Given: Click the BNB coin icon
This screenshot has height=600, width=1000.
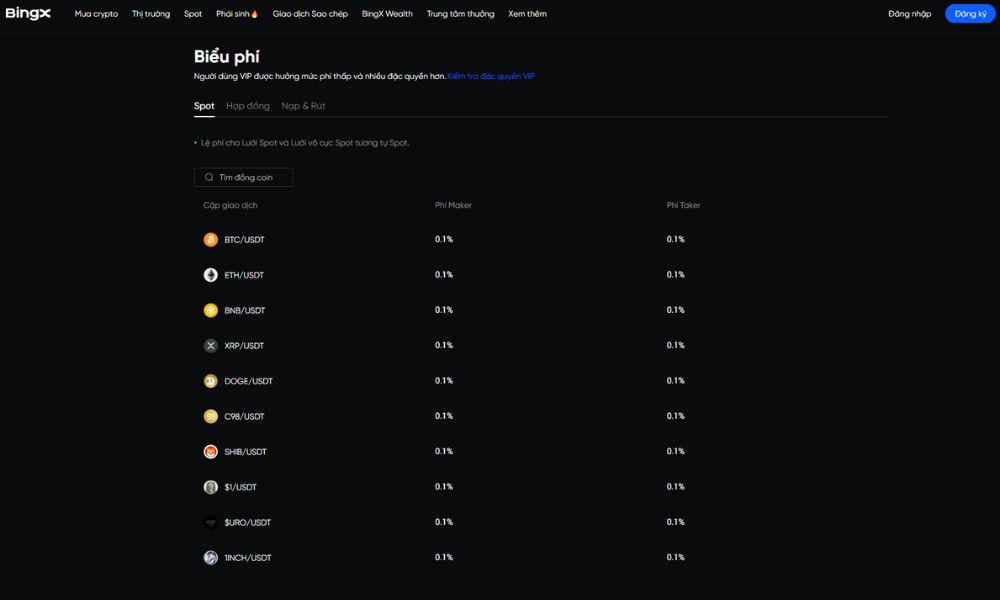Looking at the screenshot, I should [210, 310].
